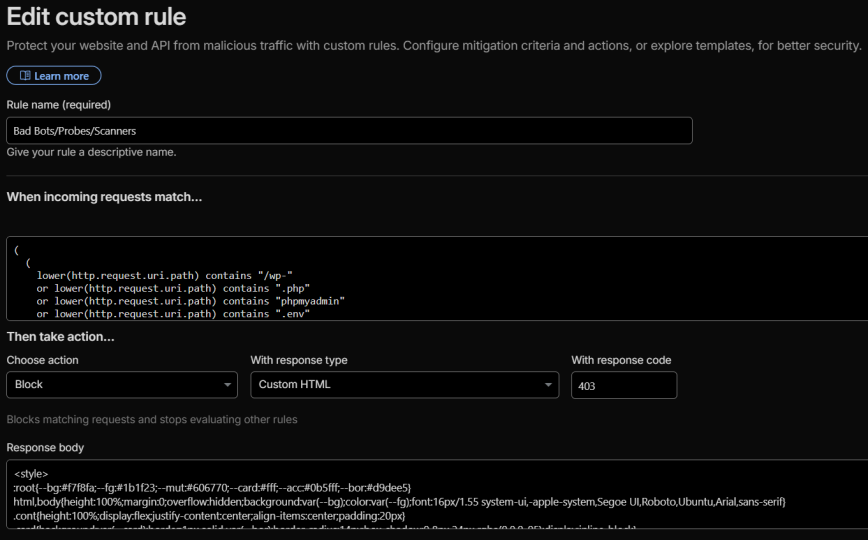Click the first opening parenthesis in expression editor

pyautogui.click(x=17, y=248)
